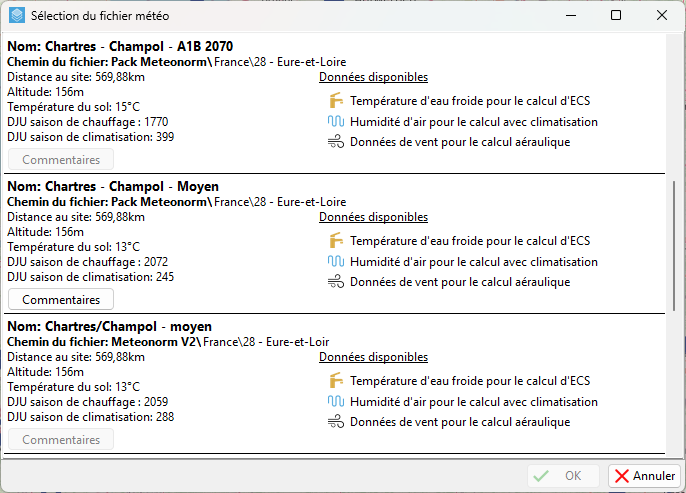Click Commentaires under the Chartres/Champol - moyen entry
686x493 pixels.
pos(61,439)
